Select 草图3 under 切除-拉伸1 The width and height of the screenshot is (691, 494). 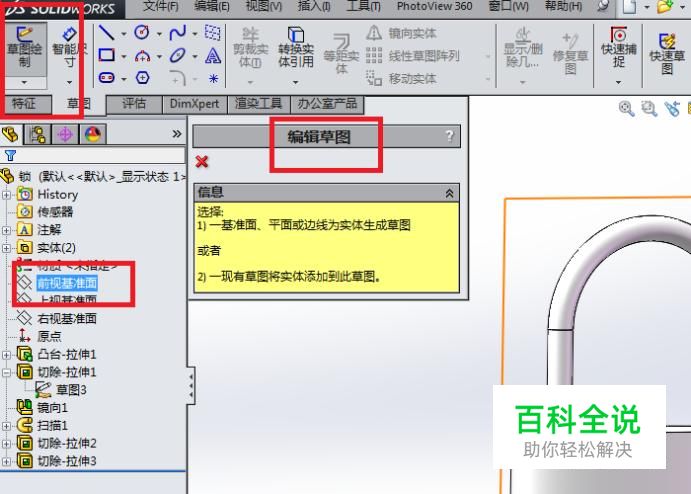(71, 390)
